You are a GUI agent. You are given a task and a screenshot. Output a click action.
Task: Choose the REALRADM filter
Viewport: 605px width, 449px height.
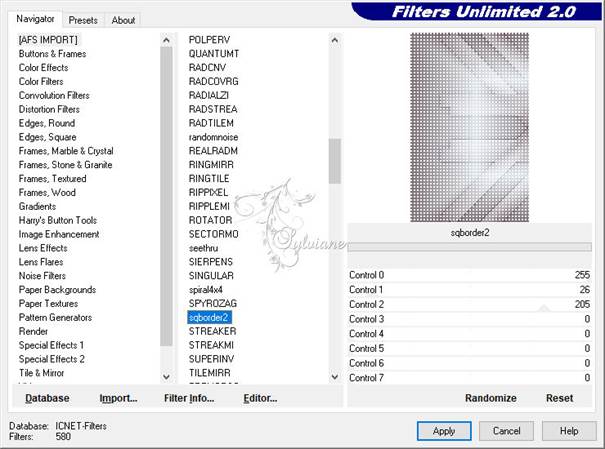[213, 151]
